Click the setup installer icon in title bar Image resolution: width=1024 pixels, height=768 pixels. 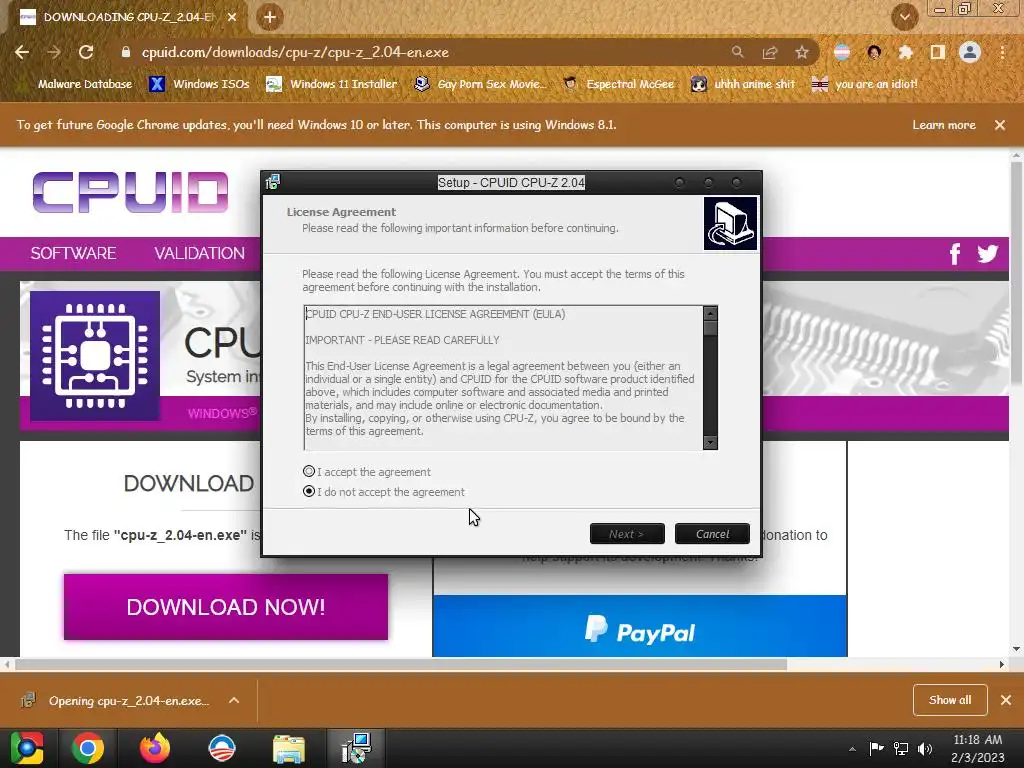[x=273, y=182]
